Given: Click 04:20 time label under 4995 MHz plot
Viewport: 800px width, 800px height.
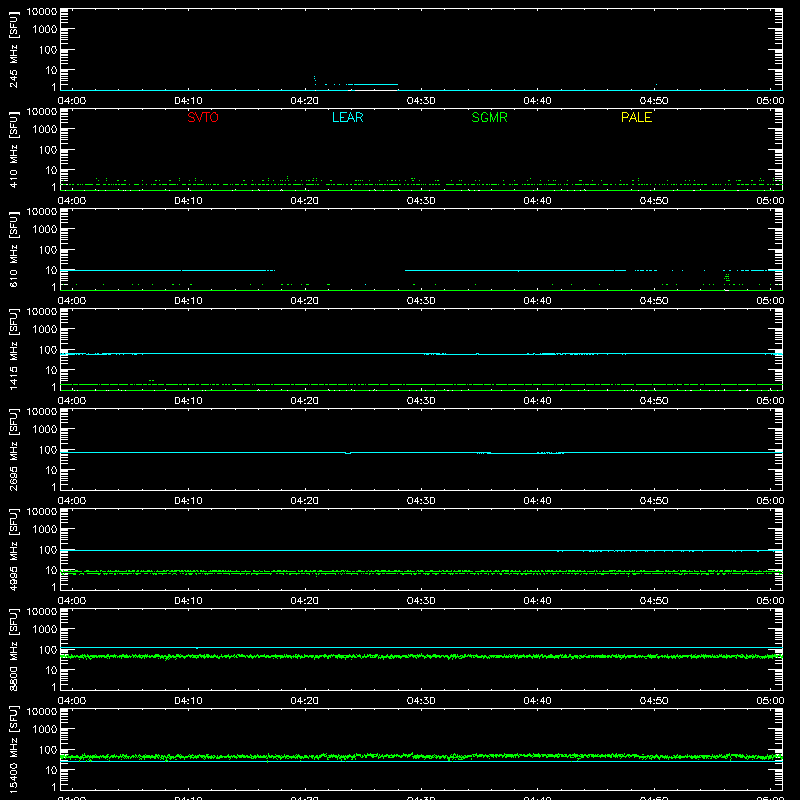Looking at the screenshot, I should click(x=305, y=601).
